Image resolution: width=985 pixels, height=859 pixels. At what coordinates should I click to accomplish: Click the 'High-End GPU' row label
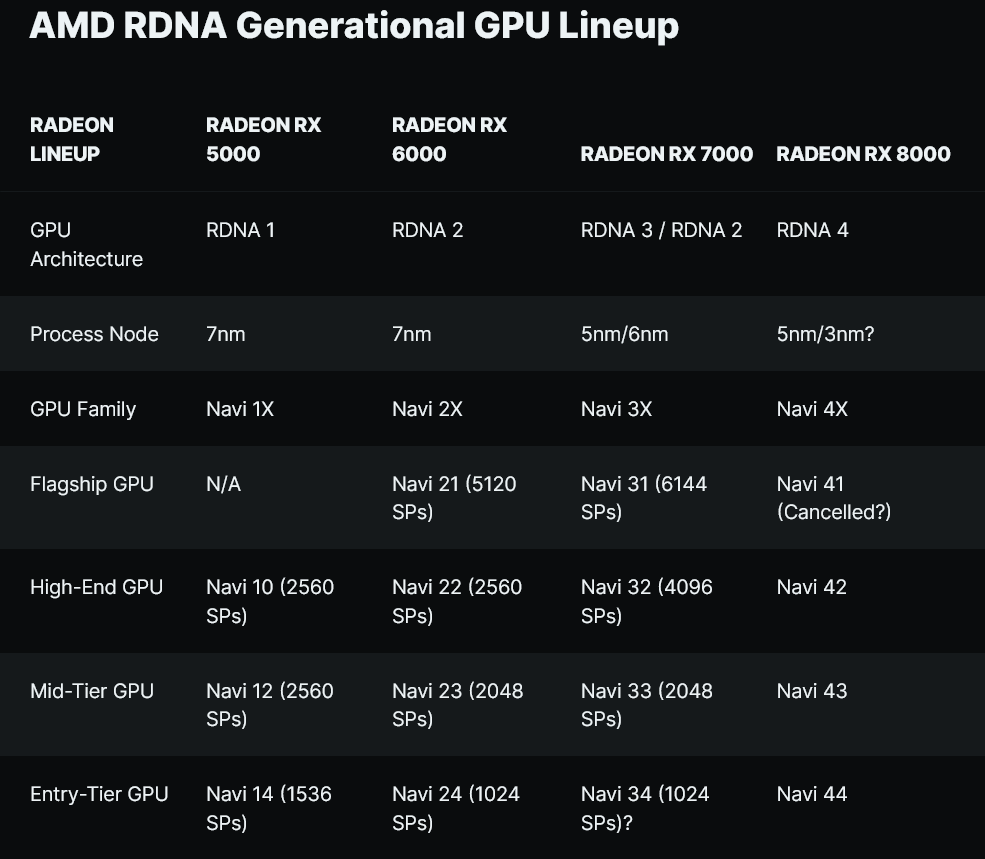click(x=97, y=587)
